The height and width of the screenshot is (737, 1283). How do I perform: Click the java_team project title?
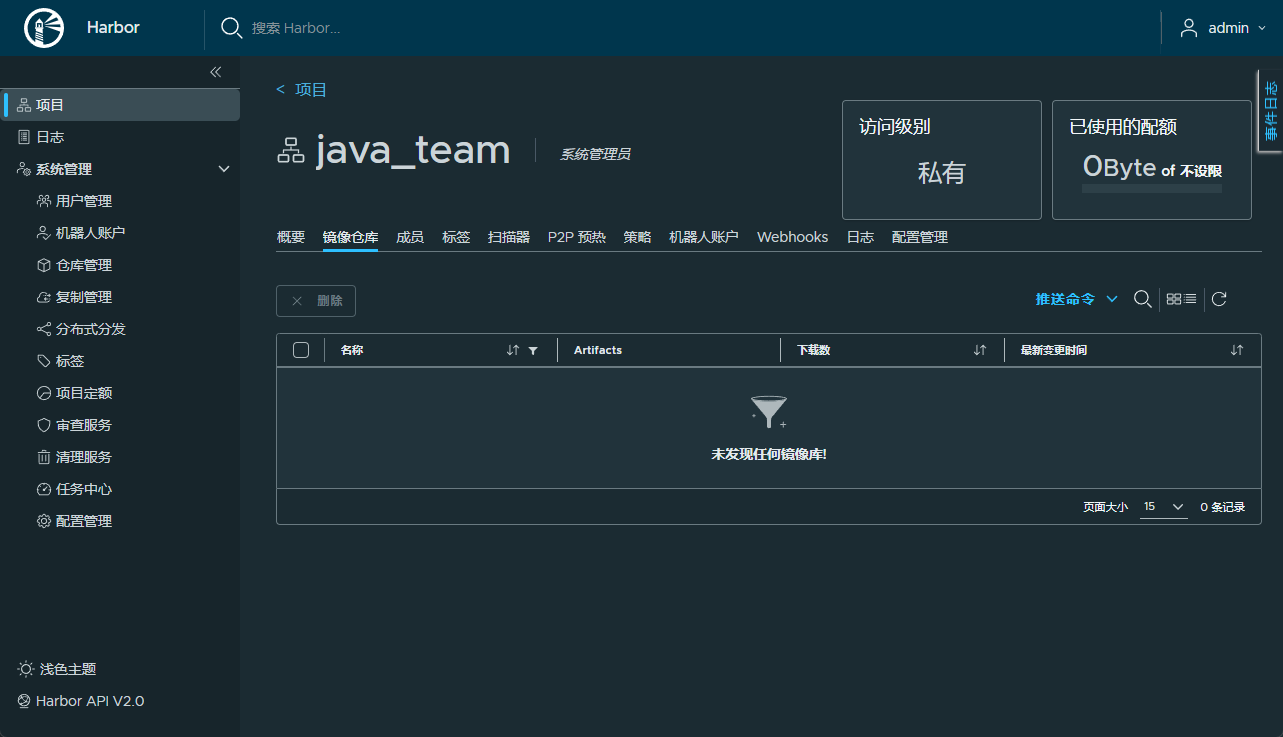[413, 150]
